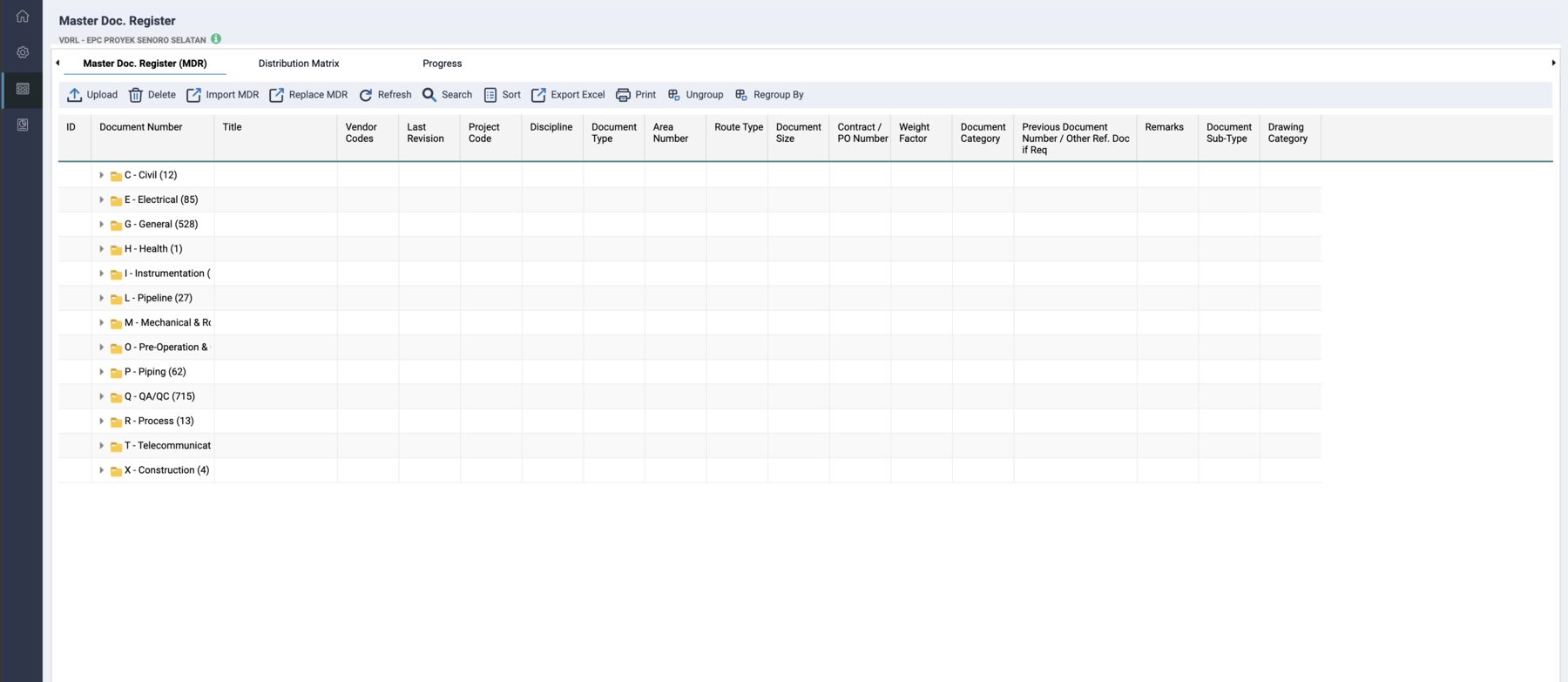
Task: Click the green info icon beside project name
Action: tap(216, 39)
